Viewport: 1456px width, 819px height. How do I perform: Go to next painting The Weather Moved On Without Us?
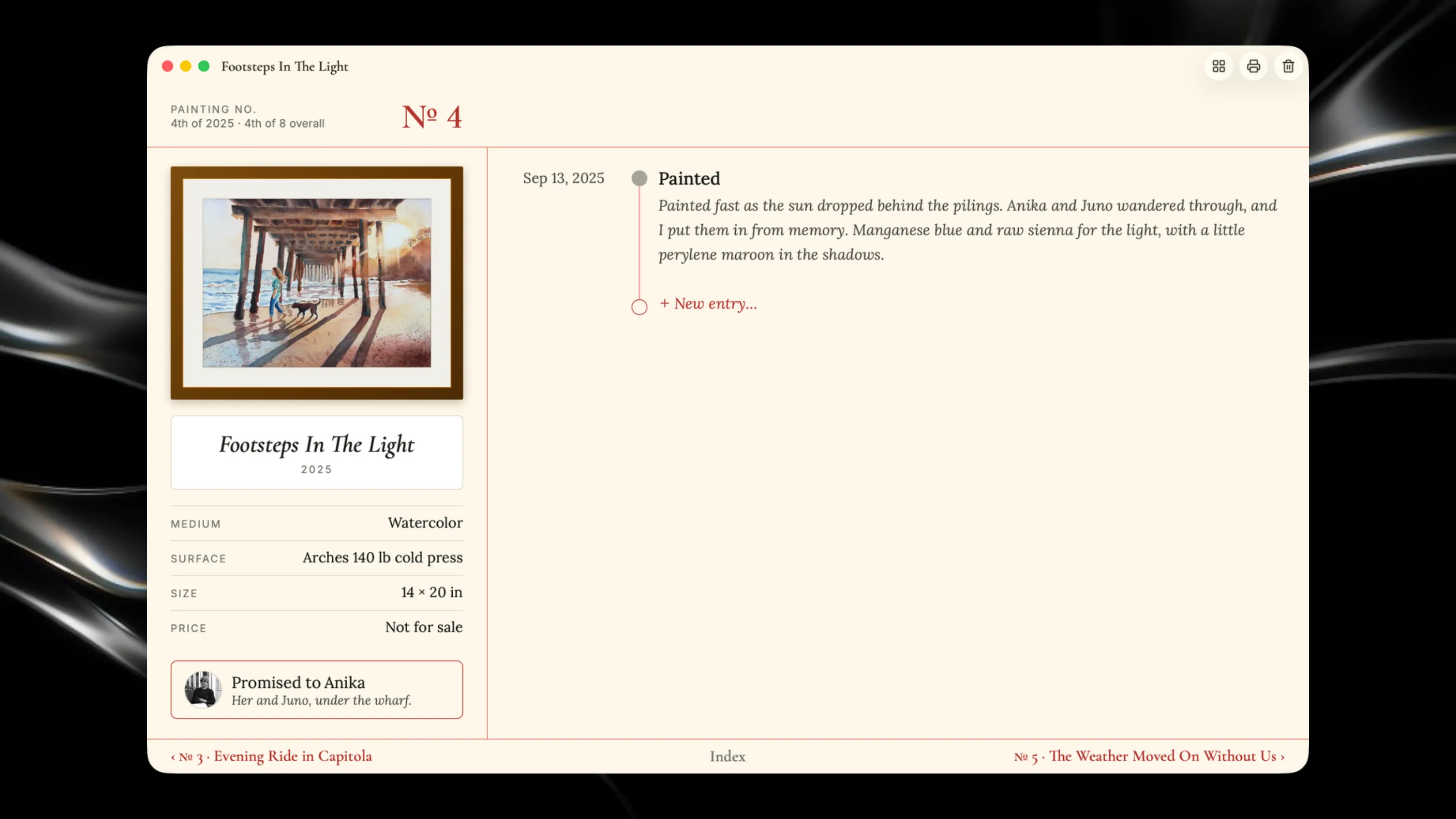click(1149, 756)
